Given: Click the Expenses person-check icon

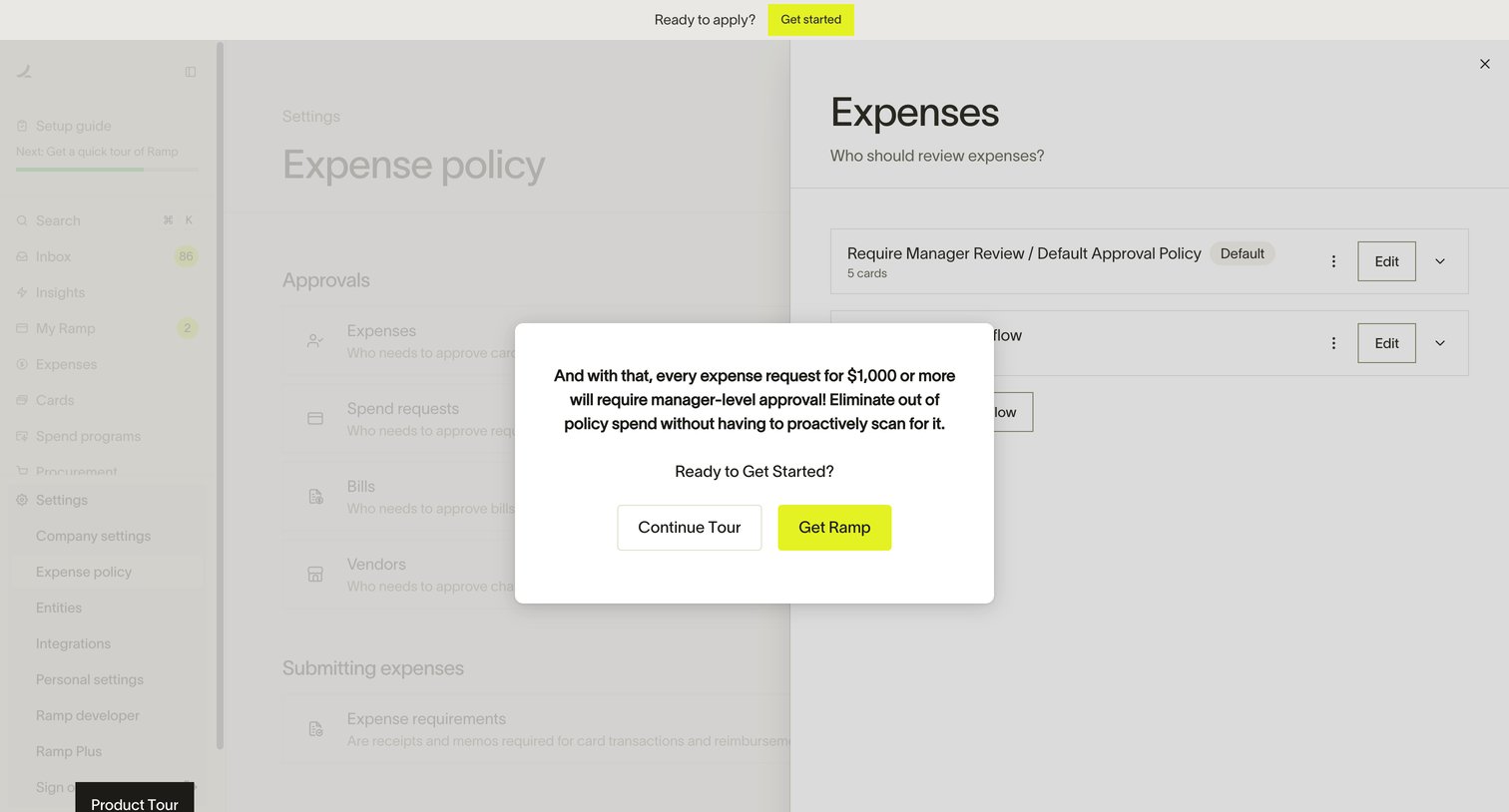Looking at the screenshot, I should click(x=315, y=341).
